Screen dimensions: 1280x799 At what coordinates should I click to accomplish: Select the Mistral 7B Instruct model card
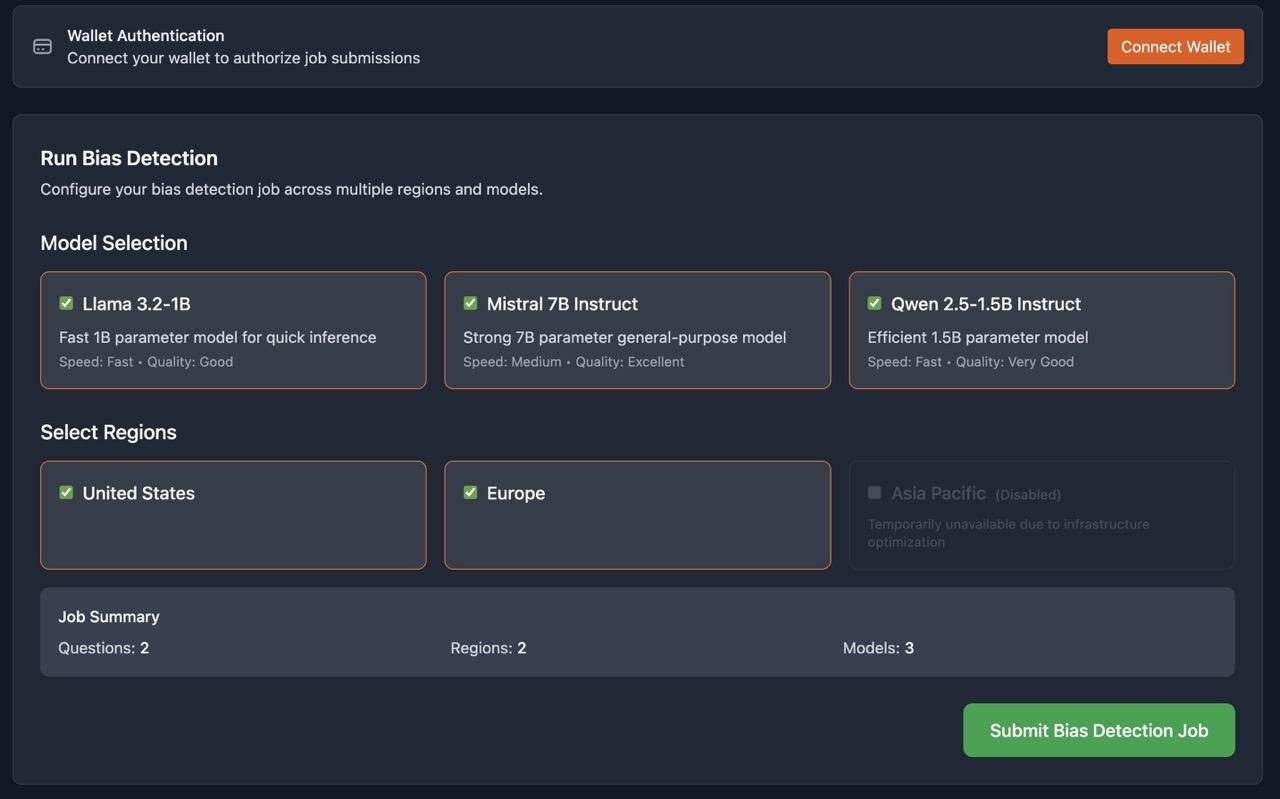coord(637,329)
